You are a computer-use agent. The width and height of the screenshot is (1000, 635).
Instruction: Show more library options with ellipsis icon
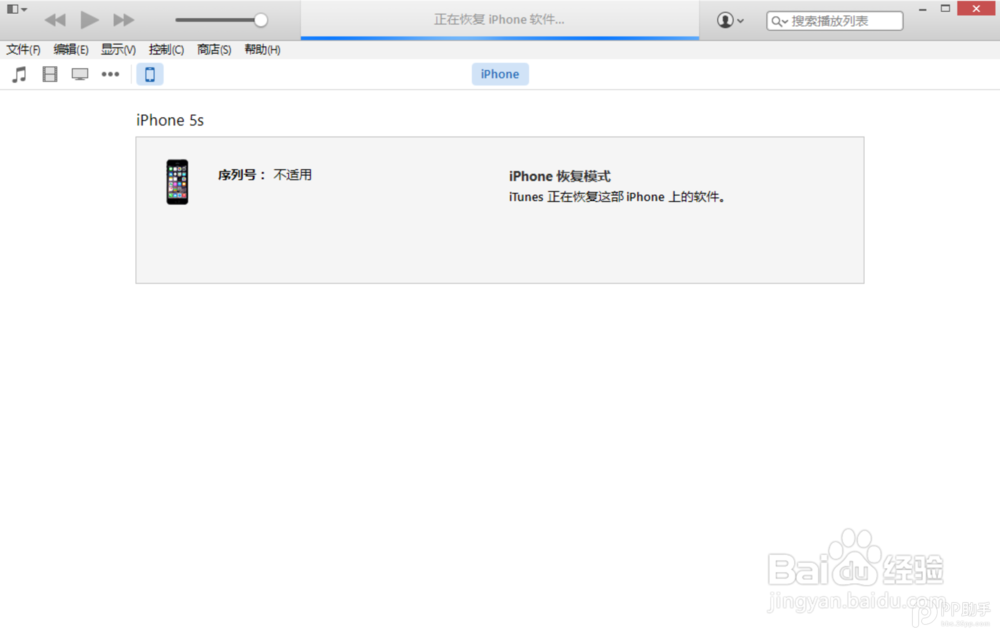(110, 75)
